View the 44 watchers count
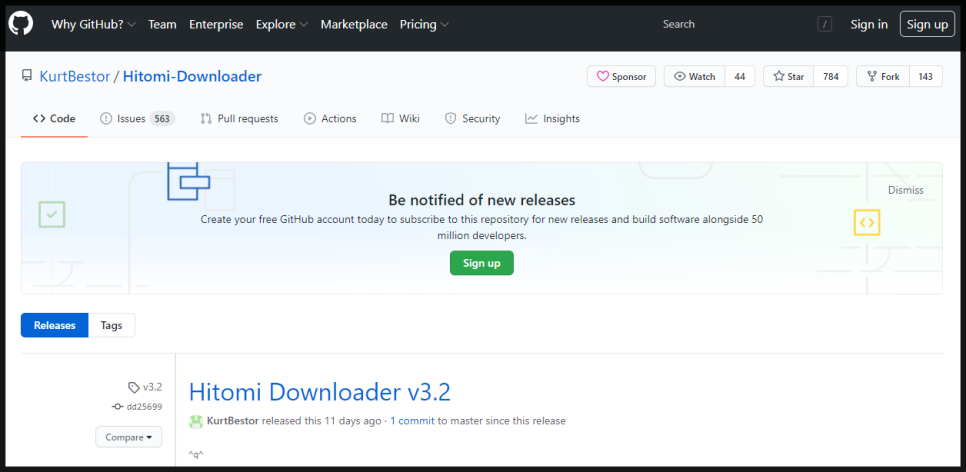This screenshot has height=472, width=966. [740, 76]
